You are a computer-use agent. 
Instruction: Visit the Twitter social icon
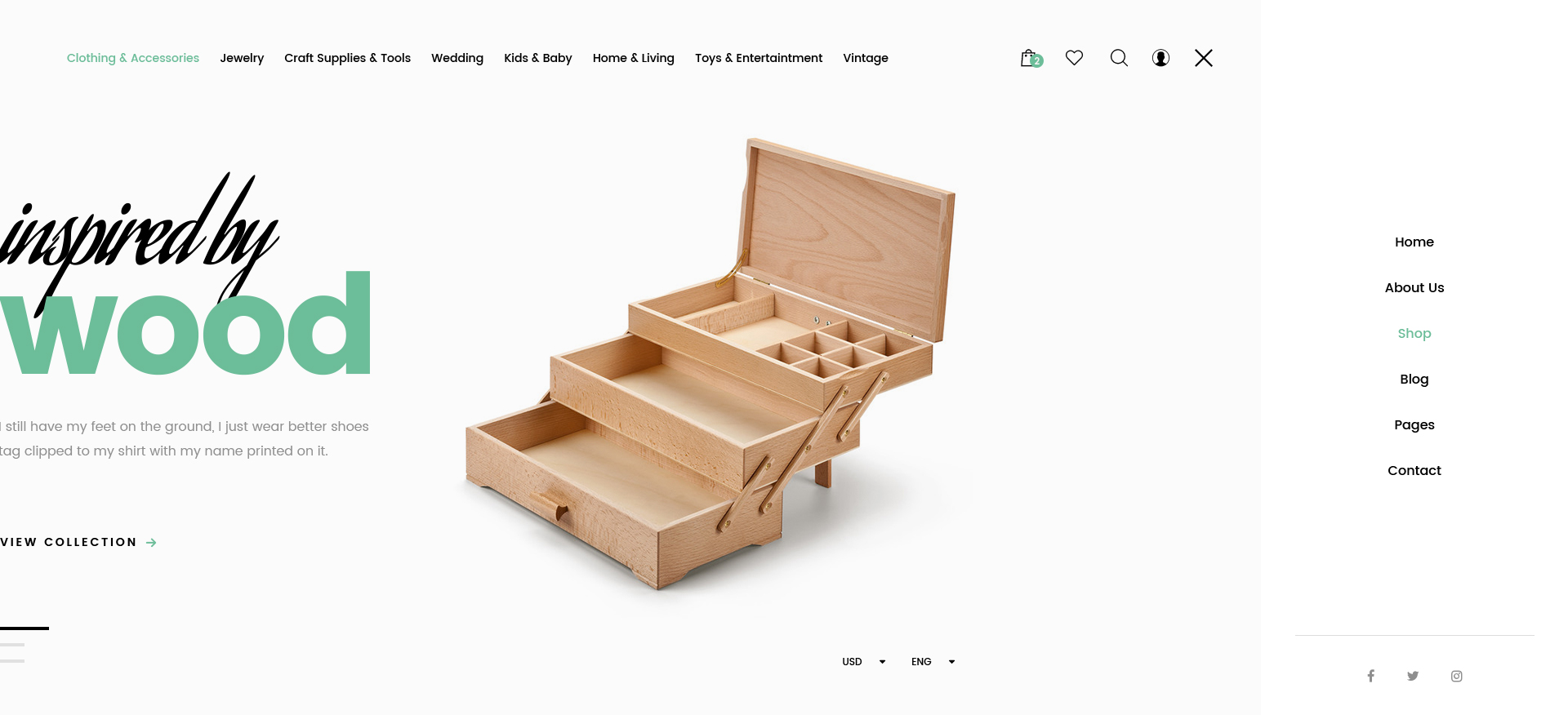[x=1413, y=676]
